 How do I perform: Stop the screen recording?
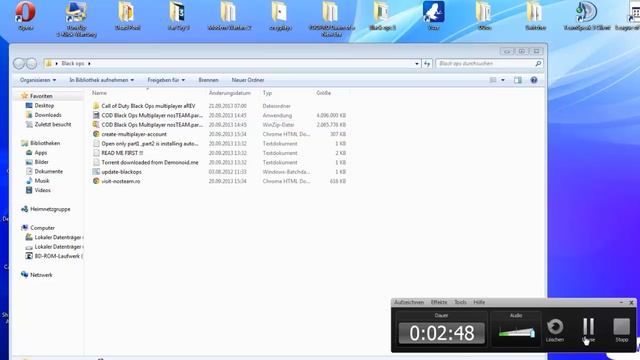coord(622,330)
